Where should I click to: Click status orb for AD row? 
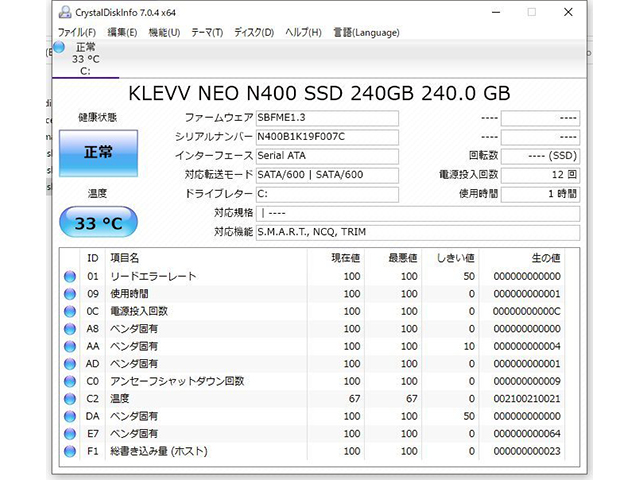point(70,364)
